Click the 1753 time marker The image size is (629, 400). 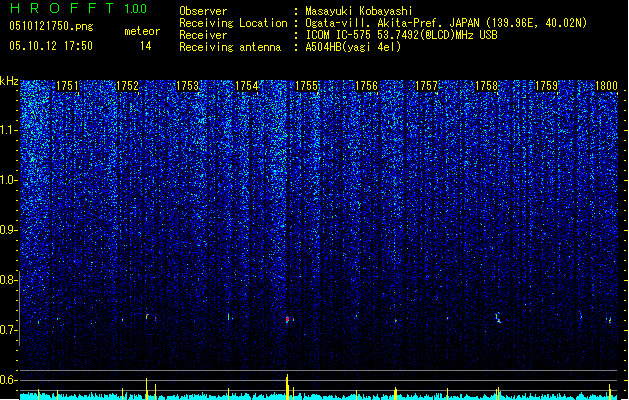pyautogui.click(x=187, y=86)
